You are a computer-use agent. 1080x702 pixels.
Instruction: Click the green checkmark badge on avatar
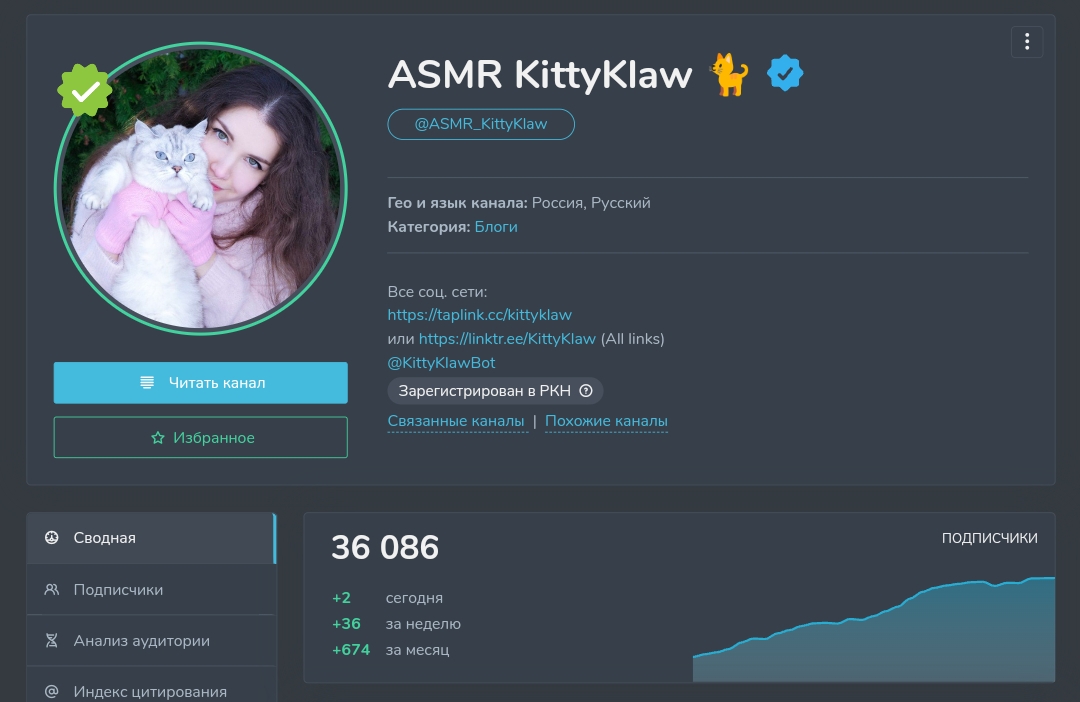pyautogui.click(x=85, y=90)
